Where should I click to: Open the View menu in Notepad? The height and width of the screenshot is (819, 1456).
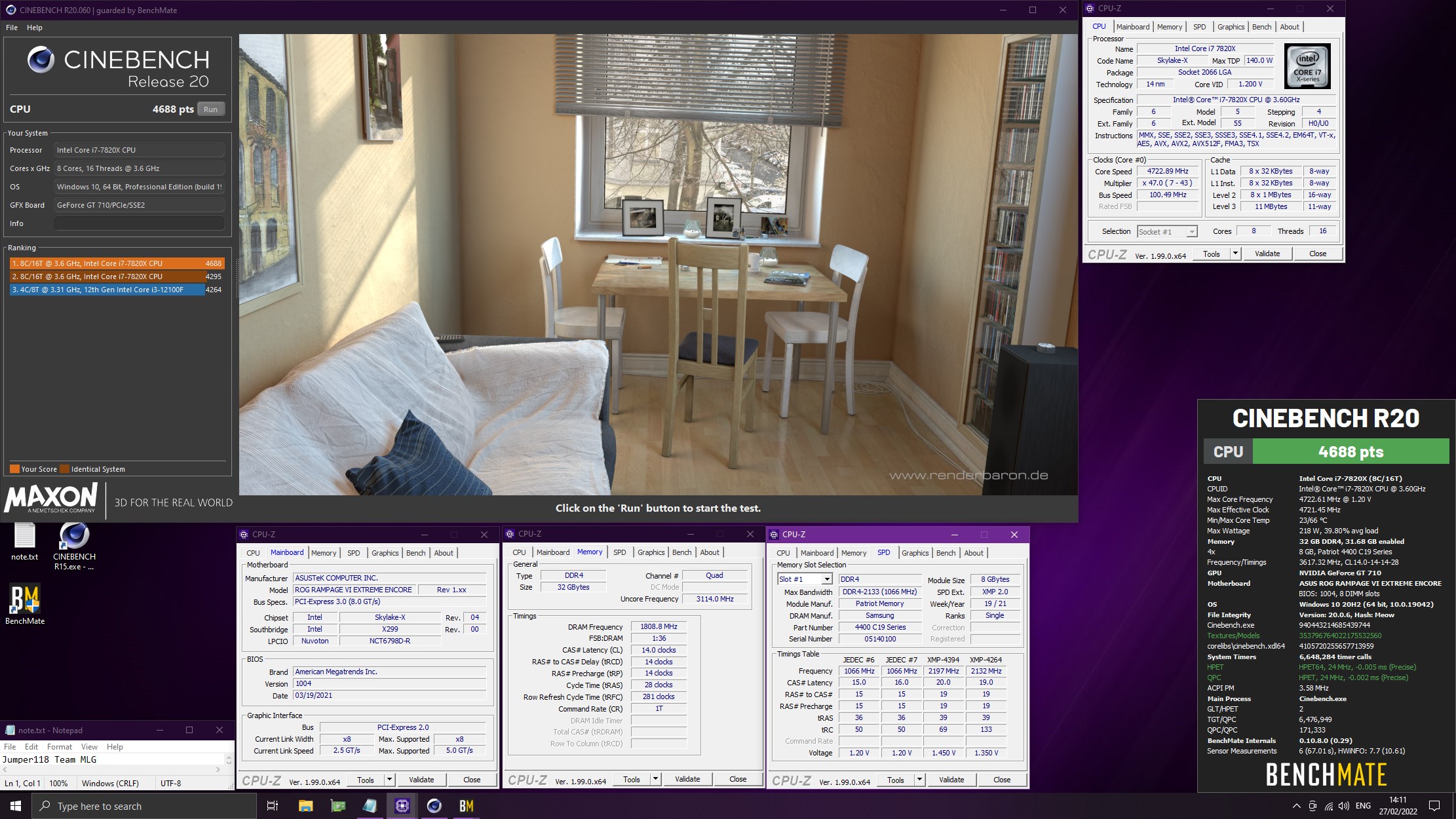tap(89, 747)
